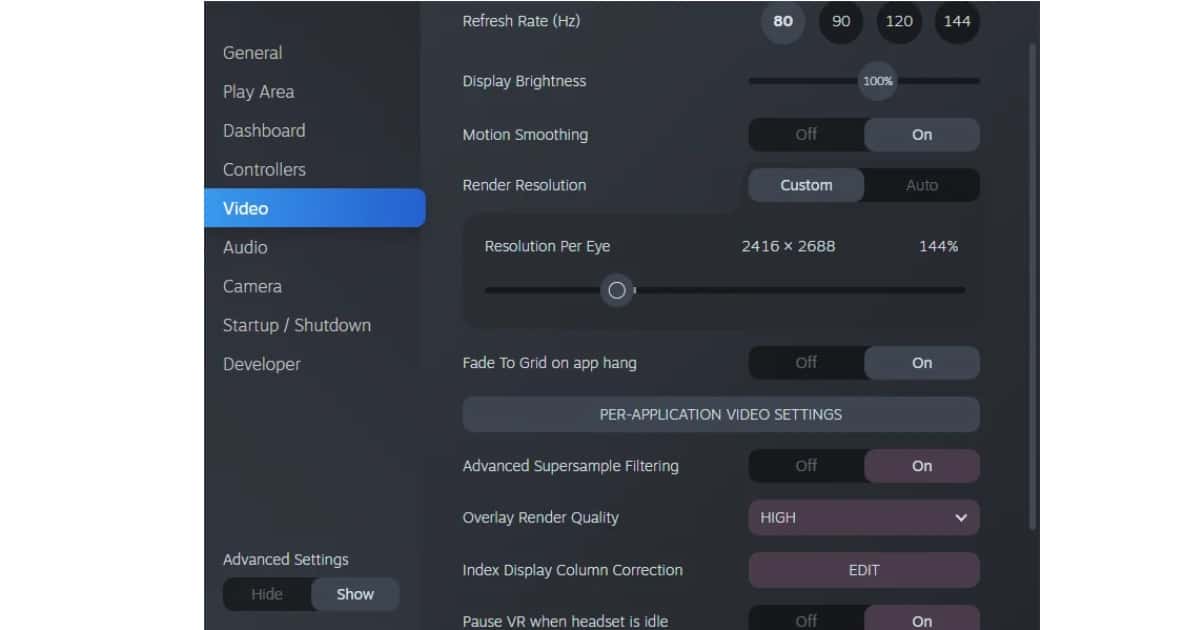Click EDIT for Index Display Column Correction
The height and width of the screenshot is (630, 1200).
[863, 570]
